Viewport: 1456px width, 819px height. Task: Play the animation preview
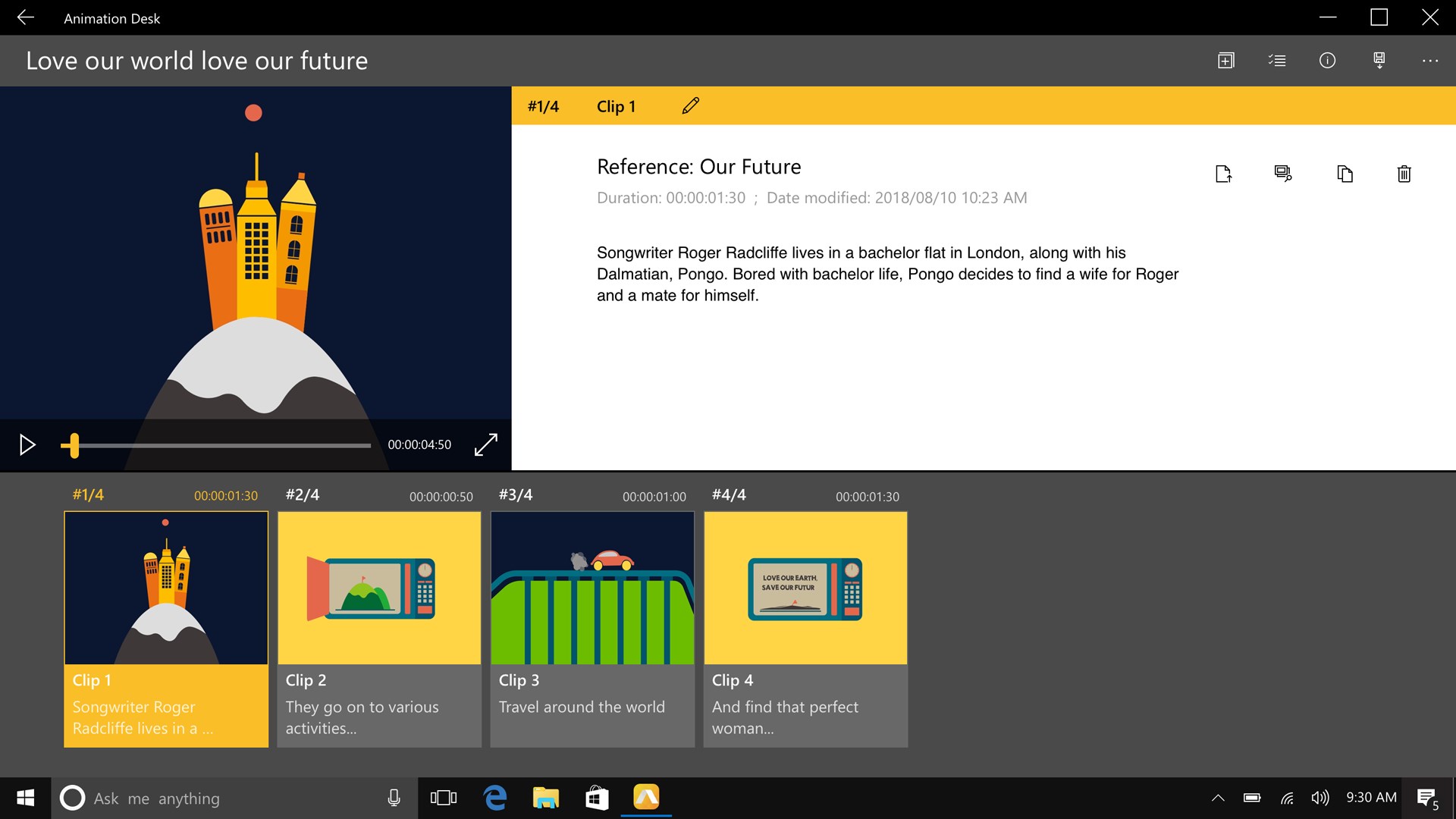(27, 444)
